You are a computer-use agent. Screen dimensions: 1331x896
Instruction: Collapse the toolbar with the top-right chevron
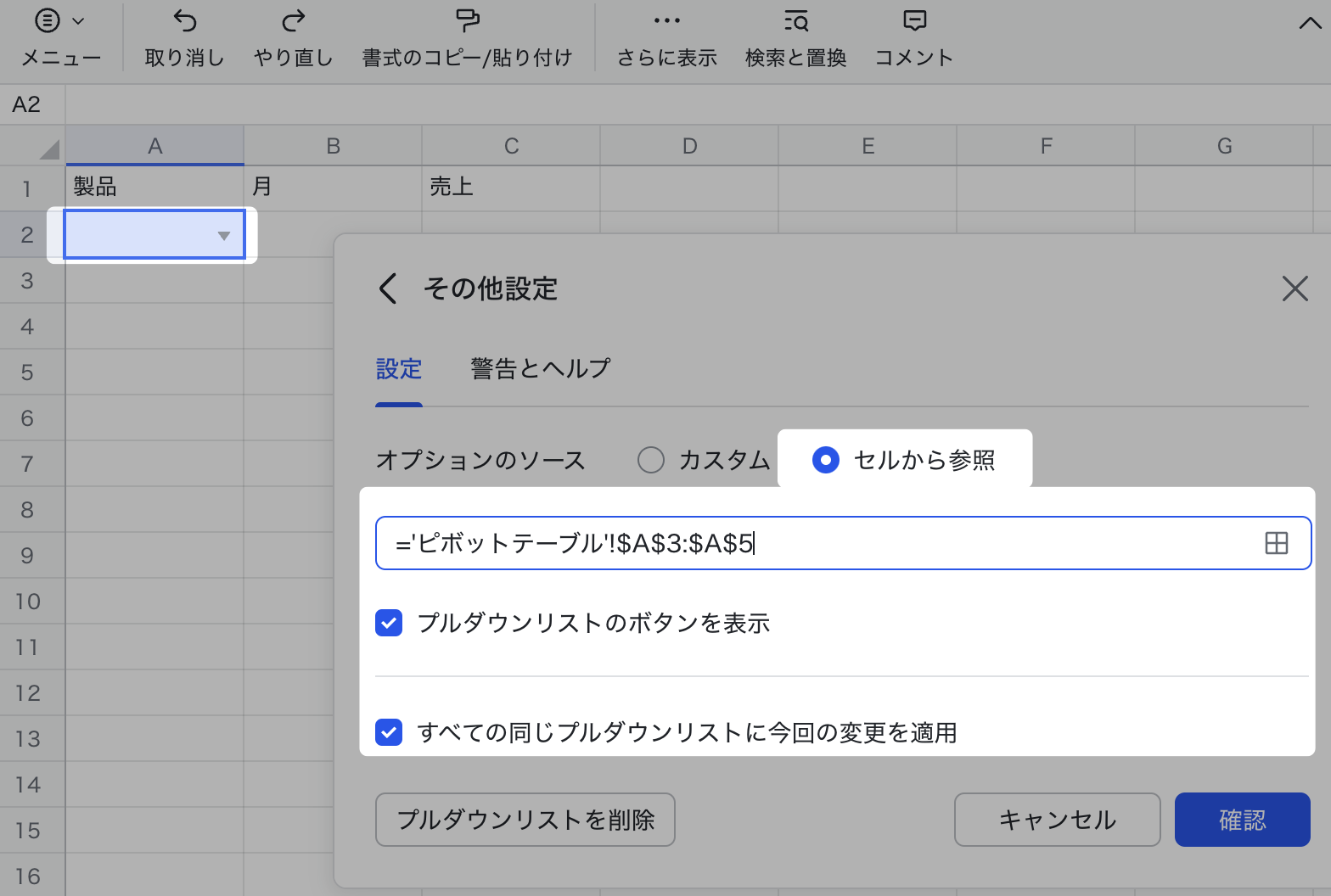[1310, 24]
